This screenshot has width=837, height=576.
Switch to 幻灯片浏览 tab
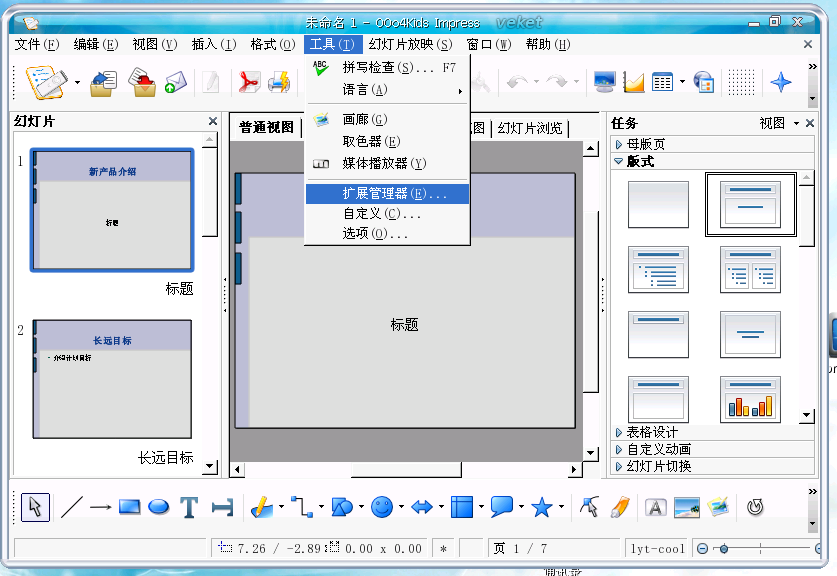pyautogui.click(x=530, y=128)
